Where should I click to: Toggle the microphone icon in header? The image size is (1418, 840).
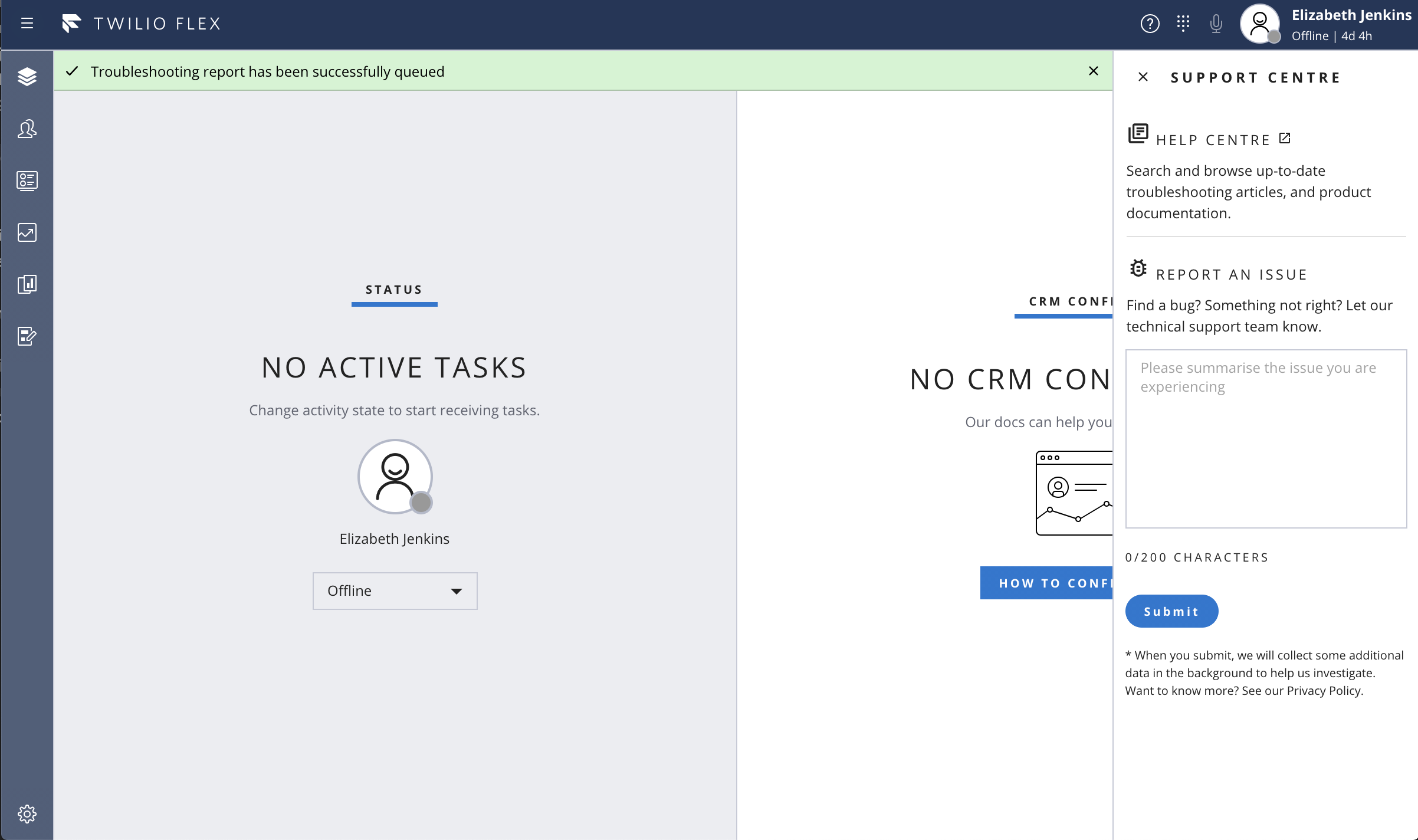(x=1216, y=24)
